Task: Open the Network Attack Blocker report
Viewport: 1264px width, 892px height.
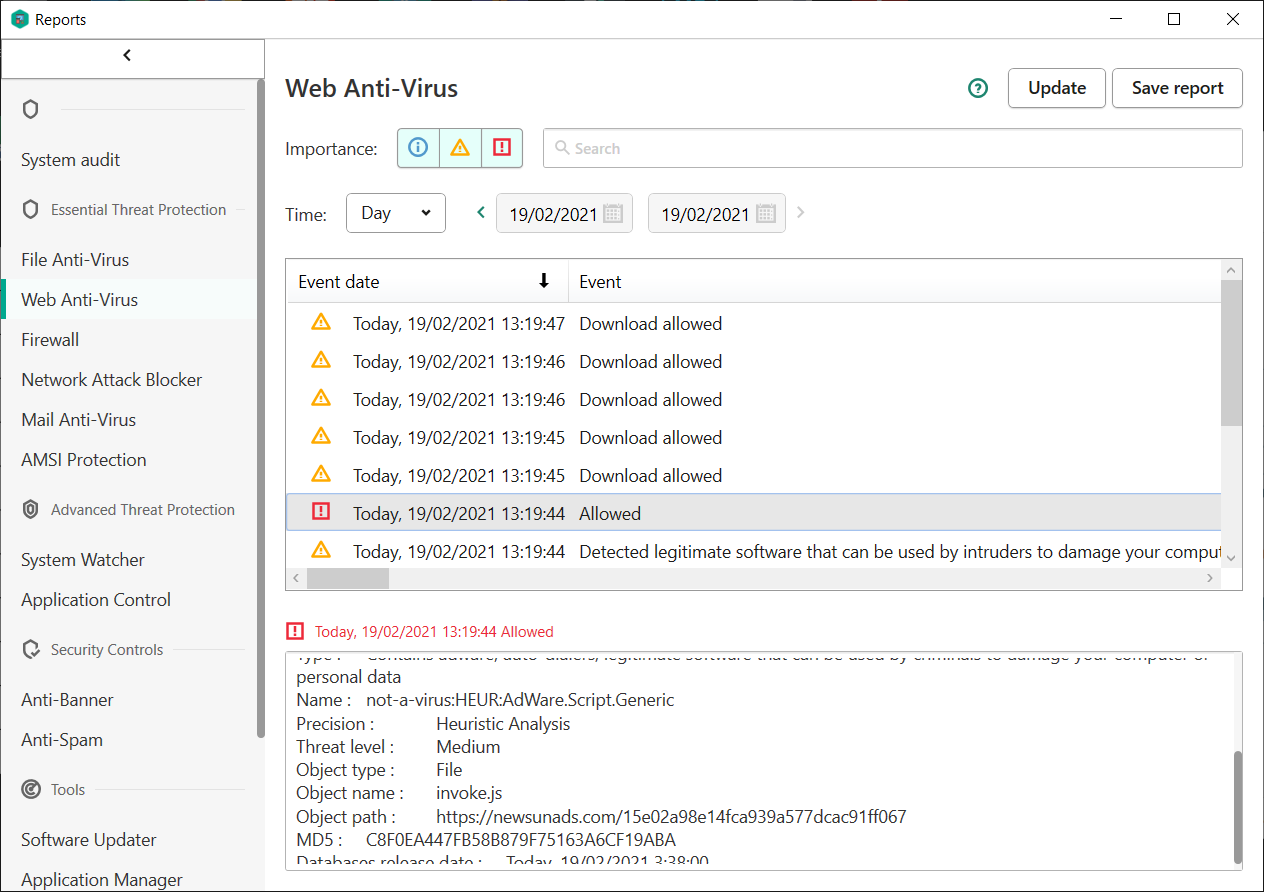Action: 112,380
